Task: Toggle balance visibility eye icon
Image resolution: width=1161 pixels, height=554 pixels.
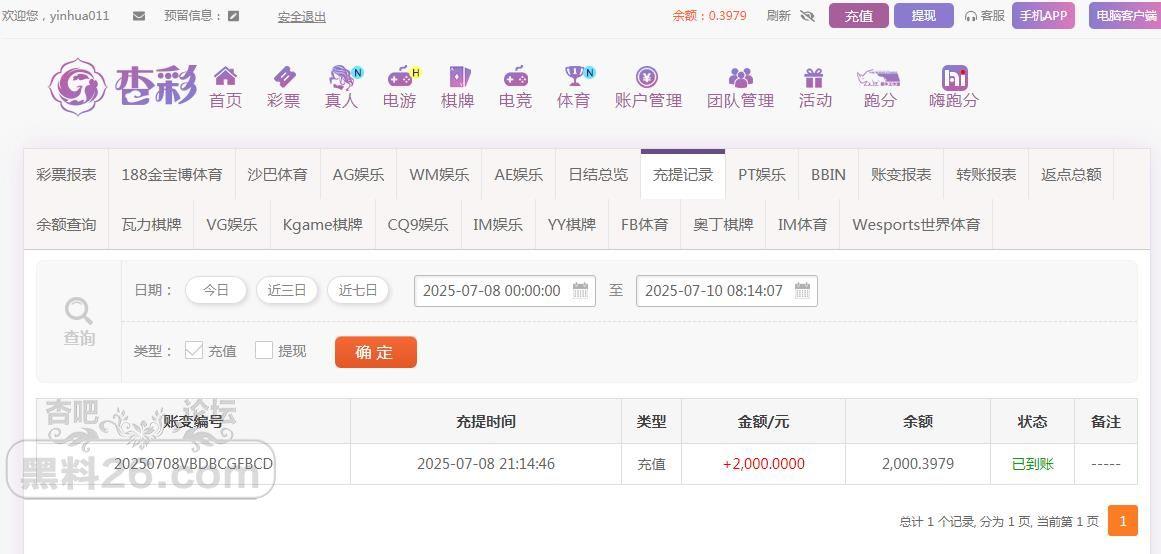Action: pos(808,16)
